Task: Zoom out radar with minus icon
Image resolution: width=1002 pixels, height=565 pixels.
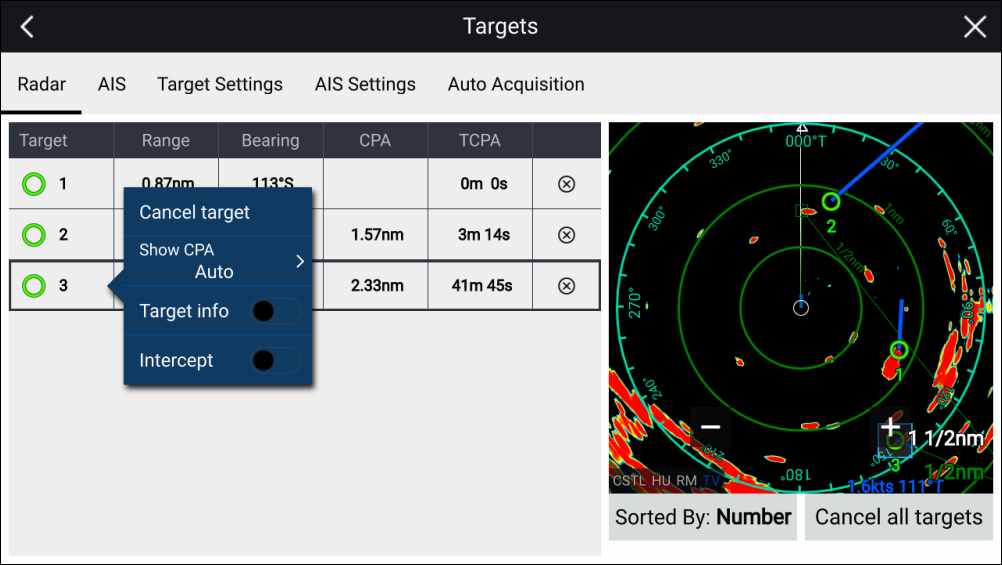Action: pyautogui.click(x=710, y=427)
